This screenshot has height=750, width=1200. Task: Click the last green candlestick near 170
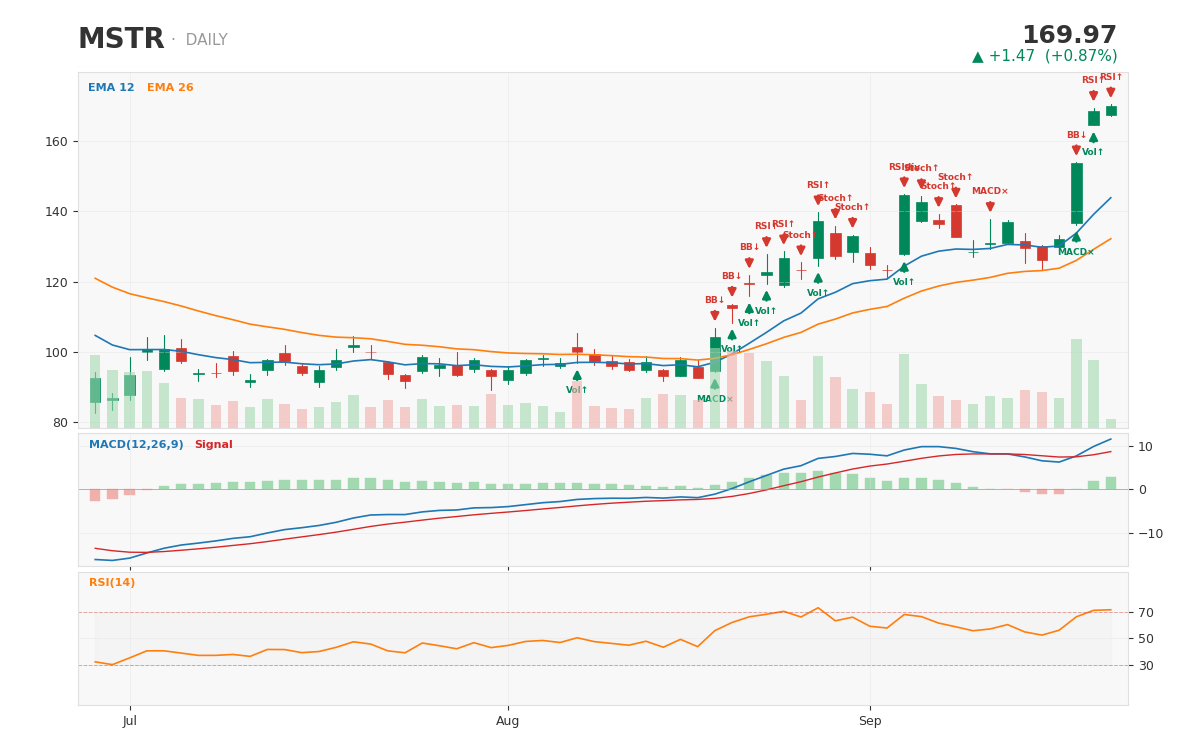point(1111,110)
